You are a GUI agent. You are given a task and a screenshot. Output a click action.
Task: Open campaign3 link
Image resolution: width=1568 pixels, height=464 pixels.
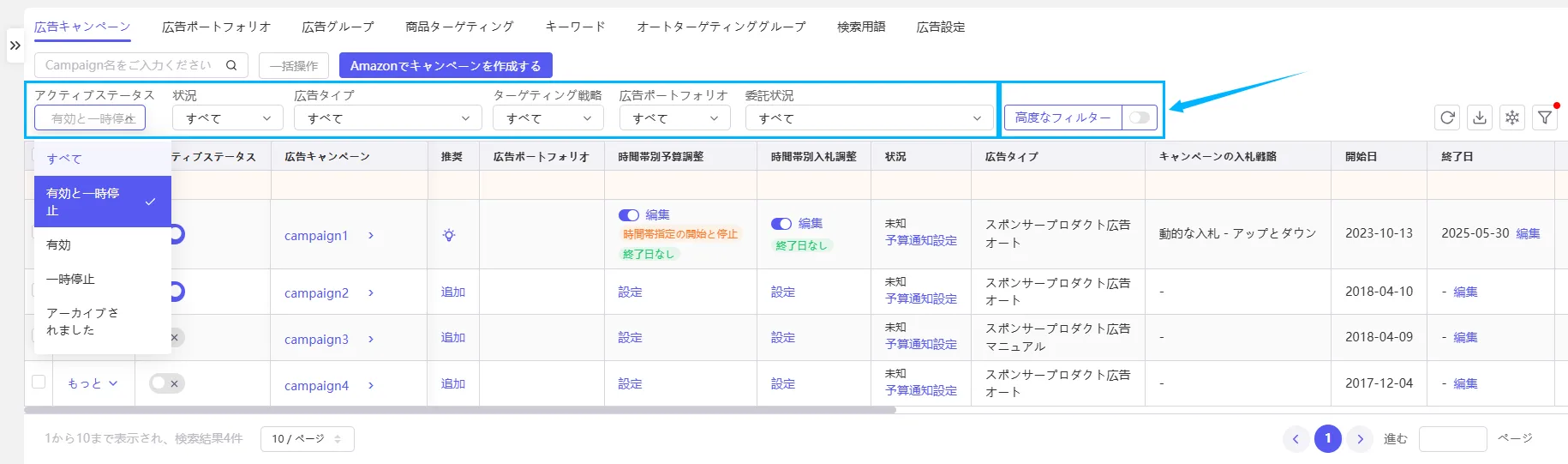click(x=316, y=340)
